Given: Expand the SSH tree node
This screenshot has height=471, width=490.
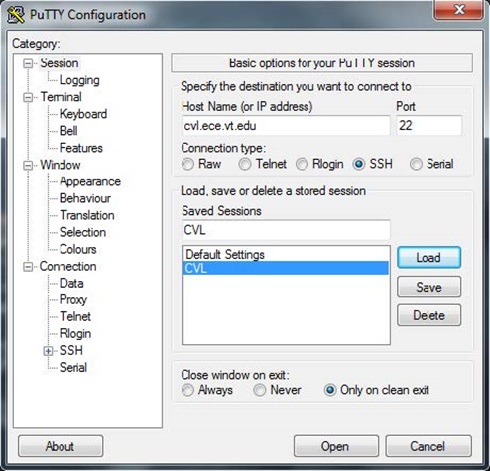Looking at the screenshot, I should [x=48, y=351].
